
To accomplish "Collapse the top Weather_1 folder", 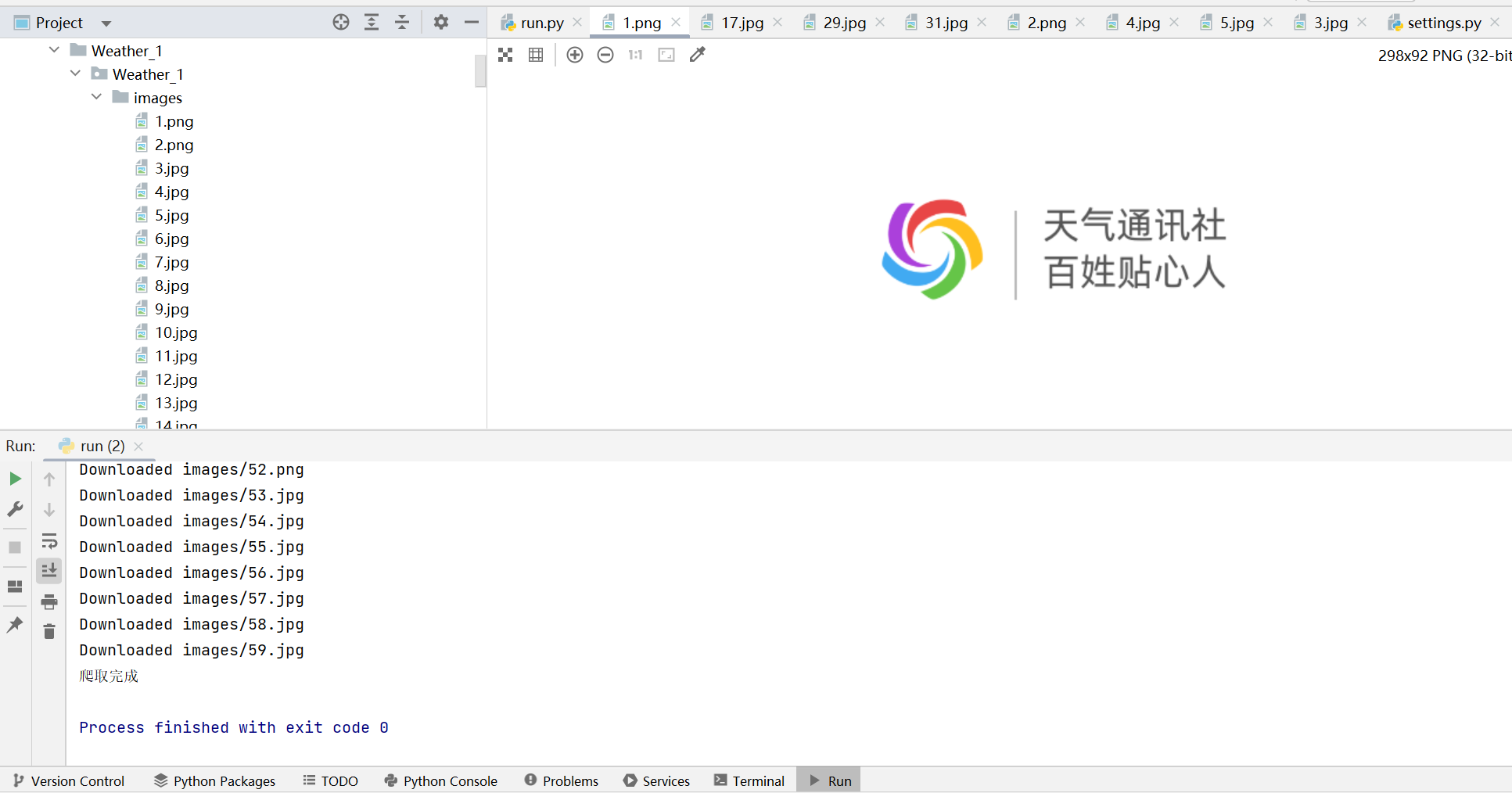I will [54, 50].
